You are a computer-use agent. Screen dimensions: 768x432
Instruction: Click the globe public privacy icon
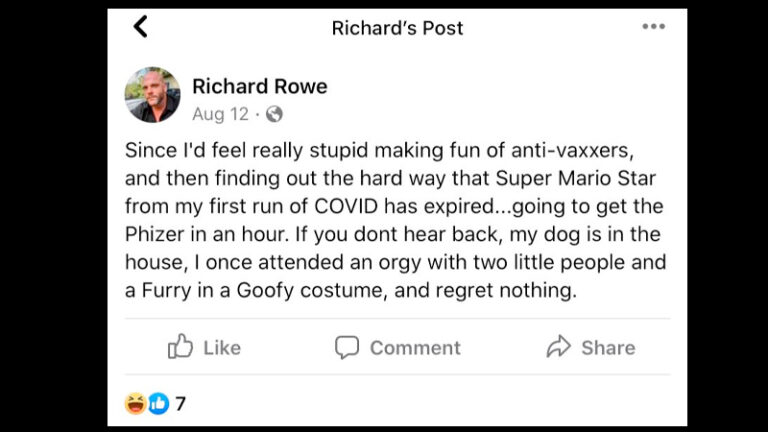click(x=274, y=114)
